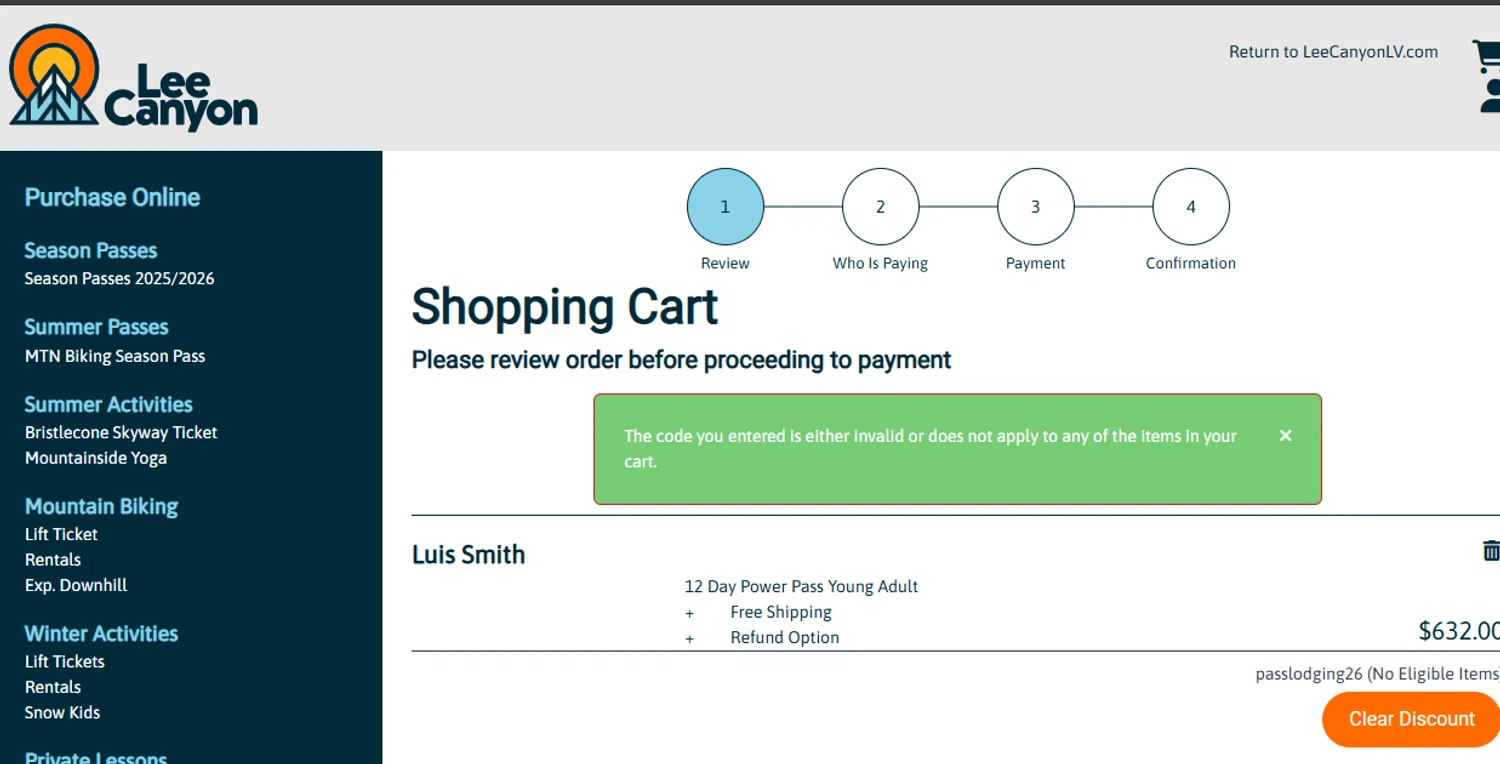
Task: Open Mountainside Yoga link
Action: click(96, 458)
